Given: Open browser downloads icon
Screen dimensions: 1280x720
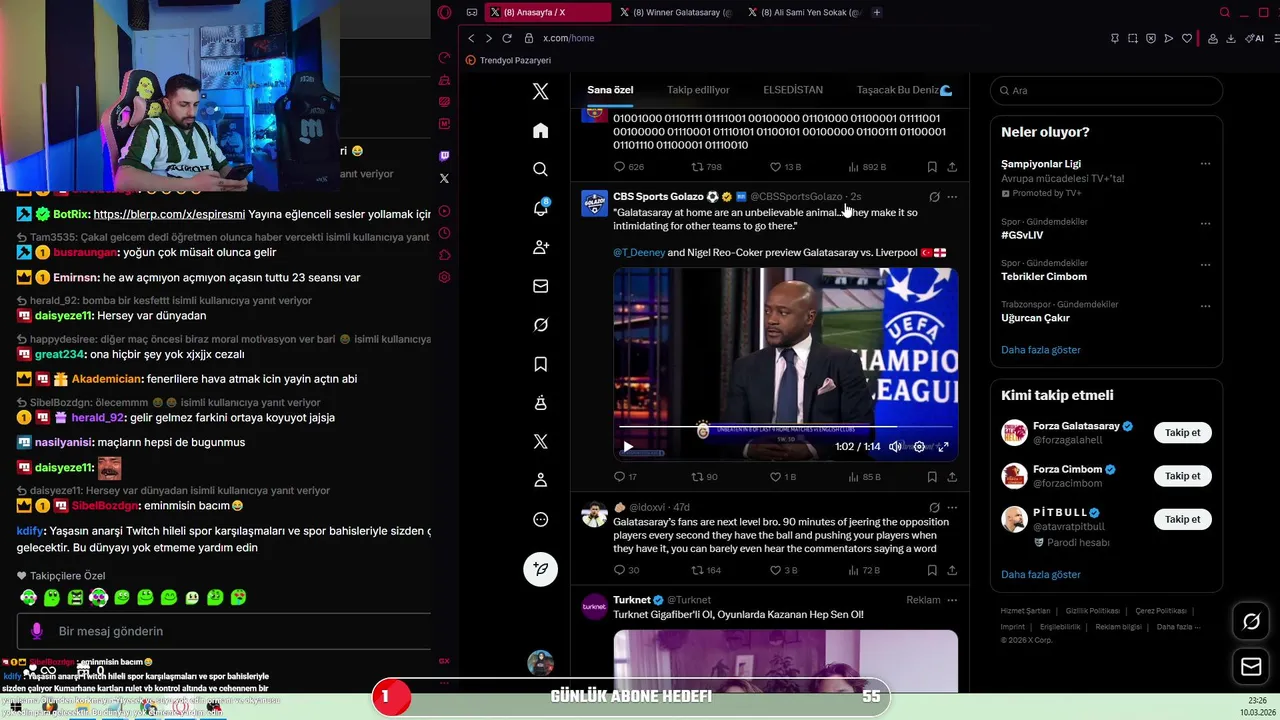Looking at the screenshot, I should (x=1231, y=38).
